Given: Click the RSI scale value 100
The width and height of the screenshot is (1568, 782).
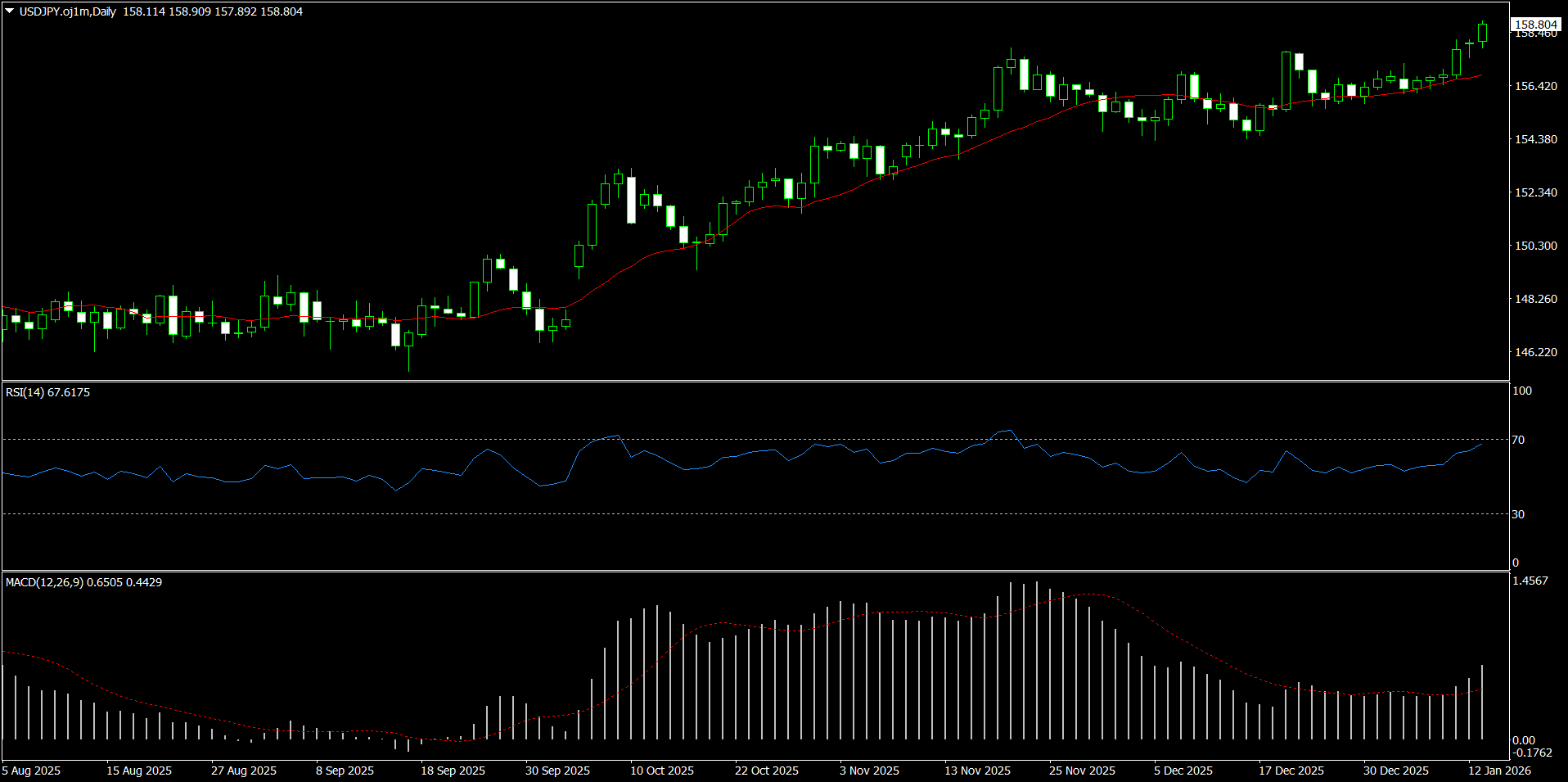Looking at the screenshot, I should click(1522, 391).
